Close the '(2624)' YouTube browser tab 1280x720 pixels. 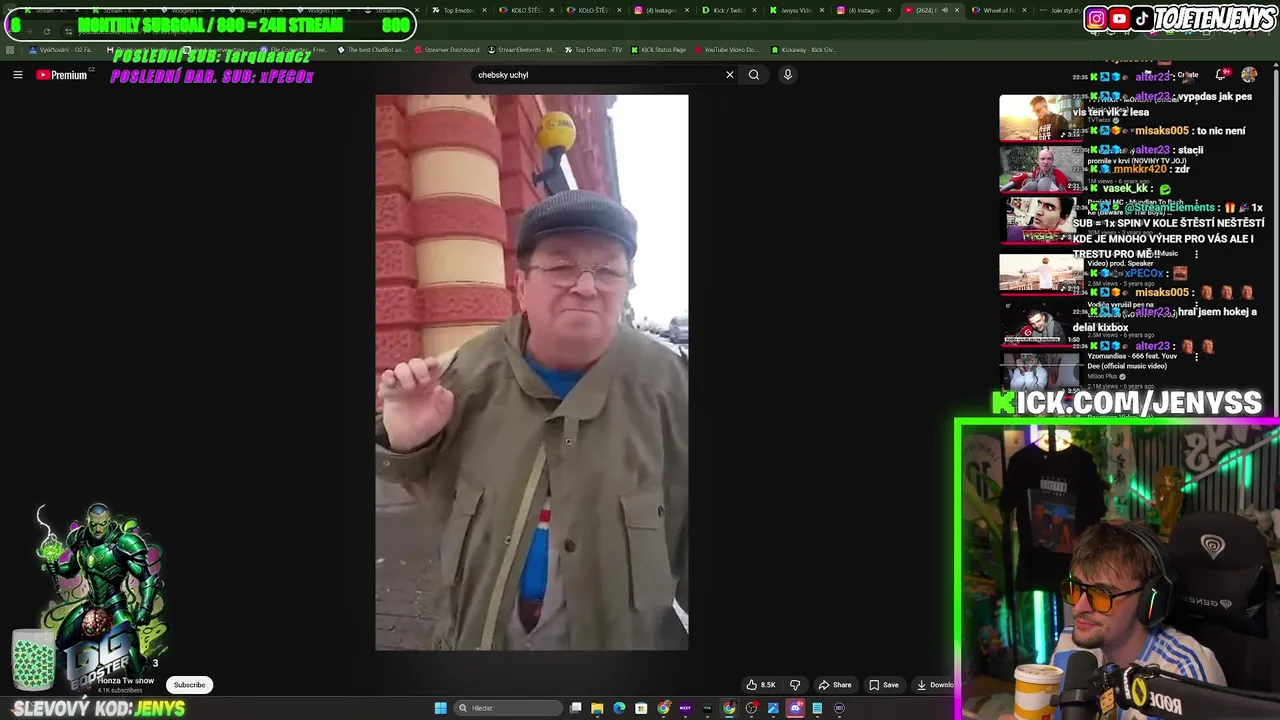click(957, 10)
